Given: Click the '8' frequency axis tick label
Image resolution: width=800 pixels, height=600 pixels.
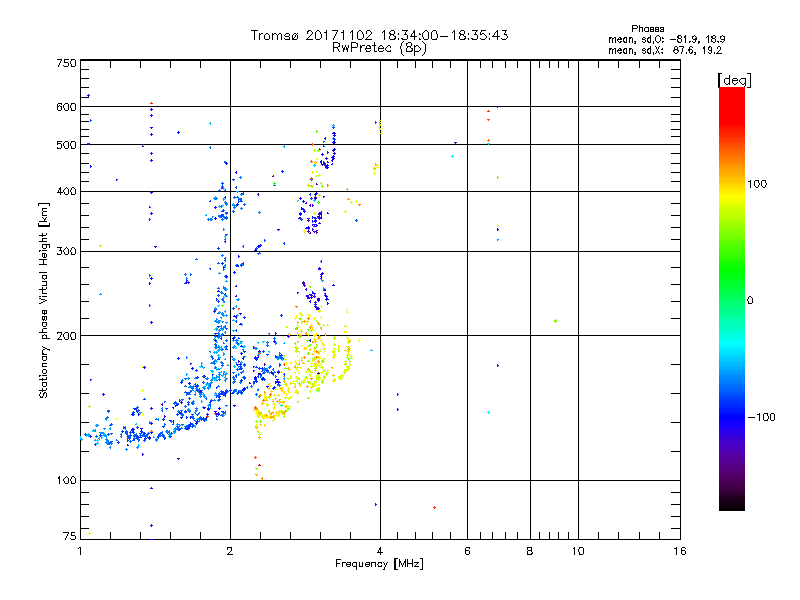Looking at the screenshot, I should [x=530, y=551].
